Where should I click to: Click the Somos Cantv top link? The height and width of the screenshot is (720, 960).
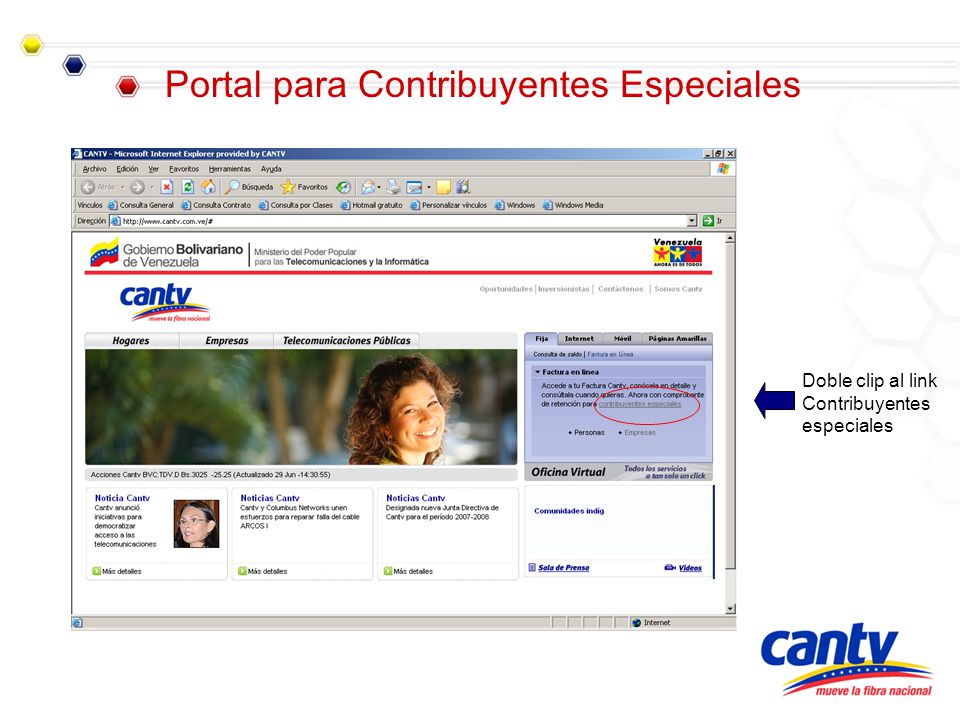click(x=678, y=289)
